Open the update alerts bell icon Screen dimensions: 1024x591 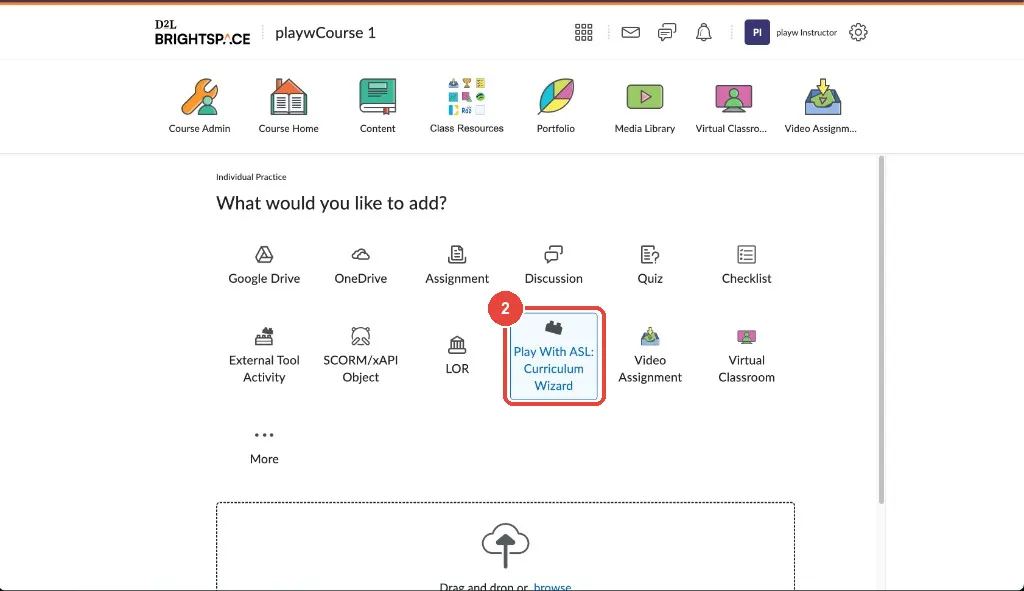pos(703,33)
